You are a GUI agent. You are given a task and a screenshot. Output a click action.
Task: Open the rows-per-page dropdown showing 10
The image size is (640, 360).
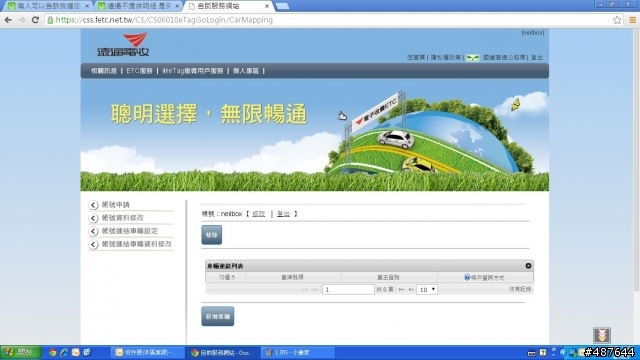coord(427,289)
